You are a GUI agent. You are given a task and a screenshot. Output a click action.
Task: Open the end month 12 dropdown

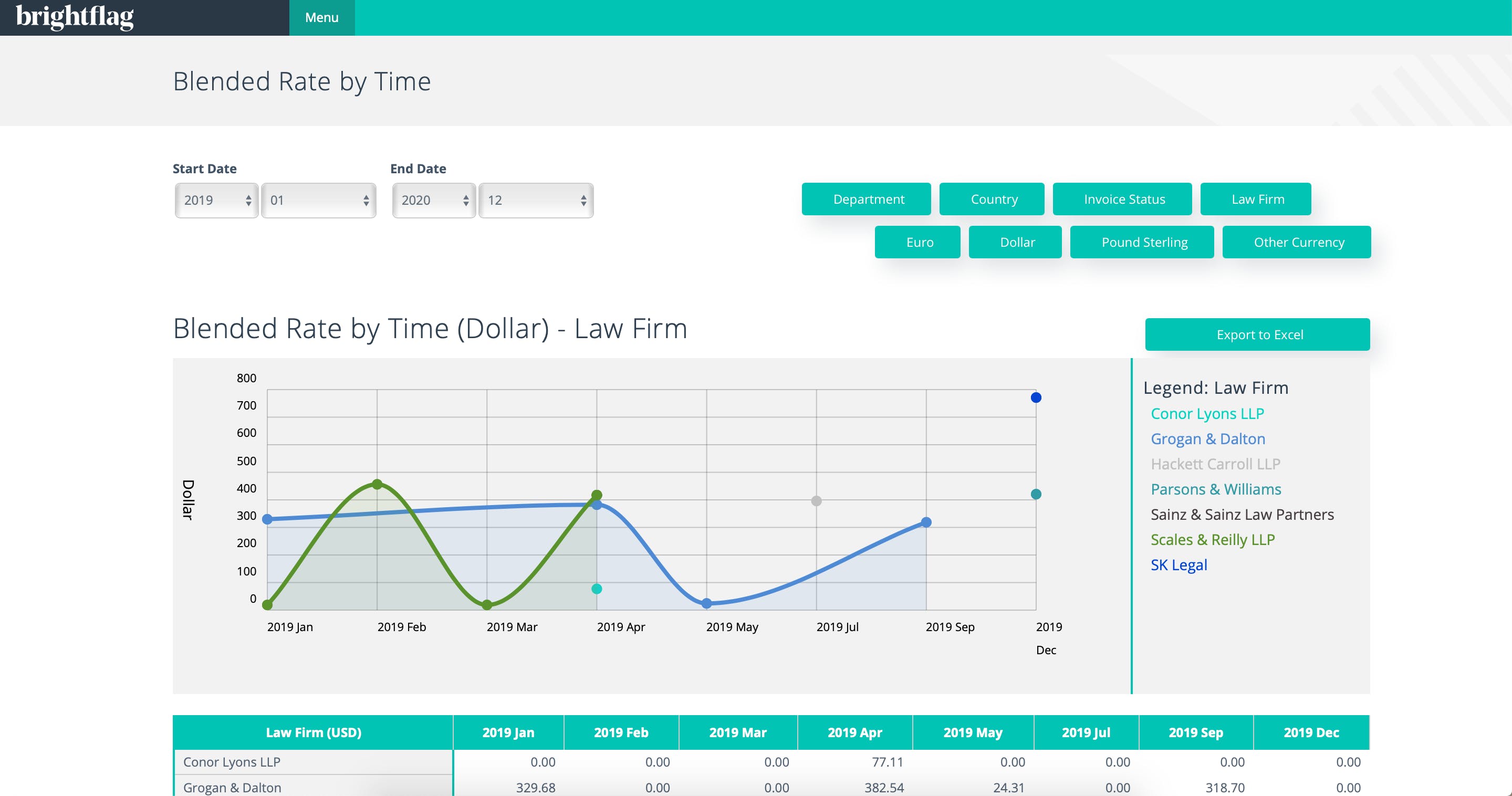(x=535, y=200)
